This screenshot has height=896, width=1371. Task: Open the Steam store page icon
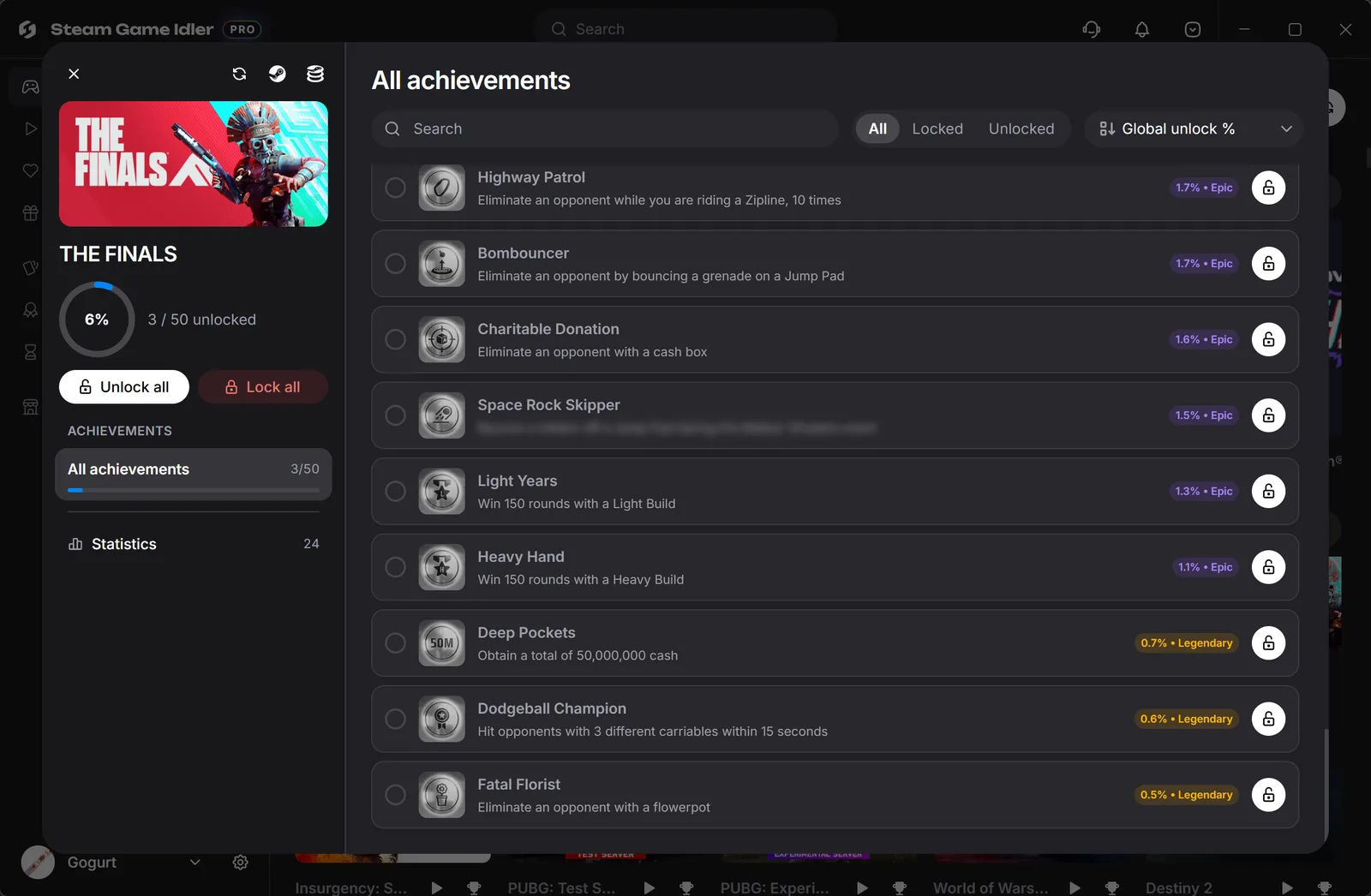coord(277,74)
